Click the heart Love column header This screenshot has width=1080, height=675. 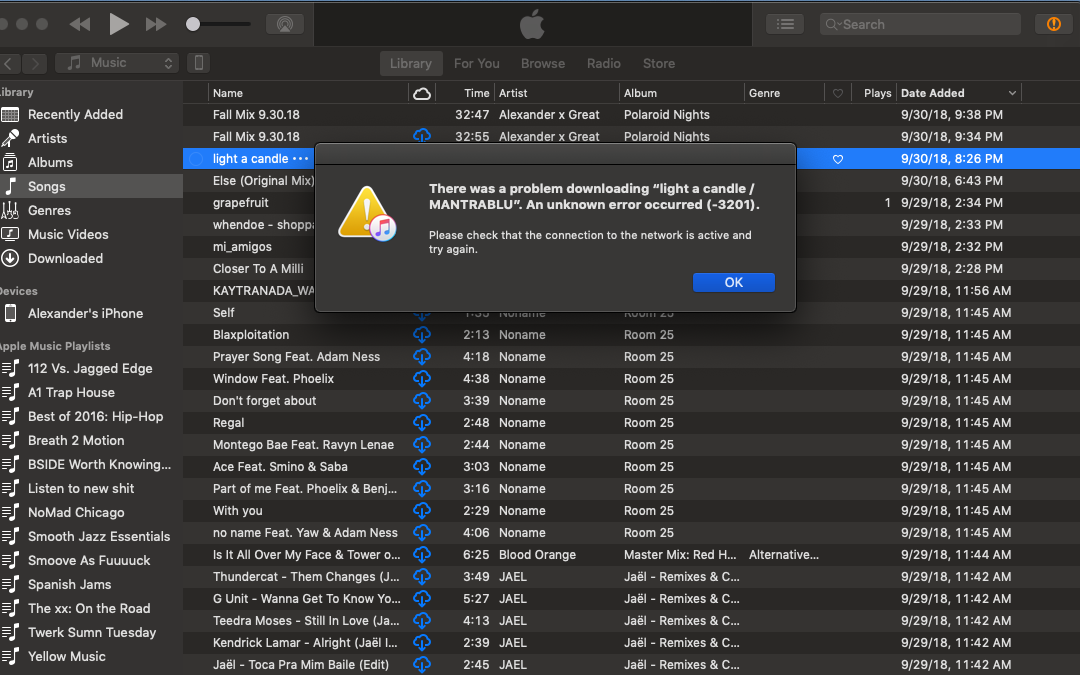[x=838, y=93]
